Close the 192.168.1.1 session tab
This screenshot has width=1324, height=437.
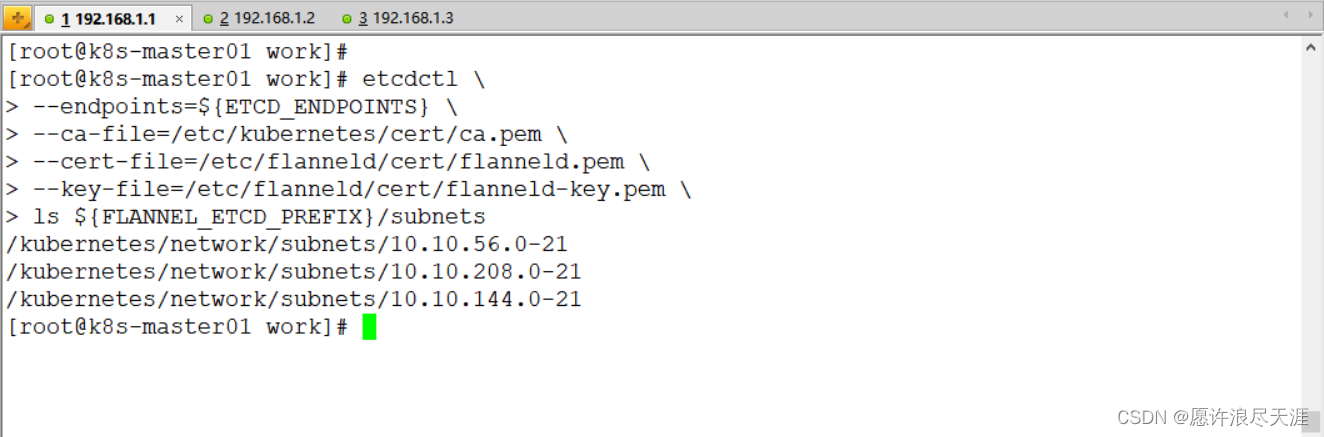pyautogui.click(x=179, y=19)
